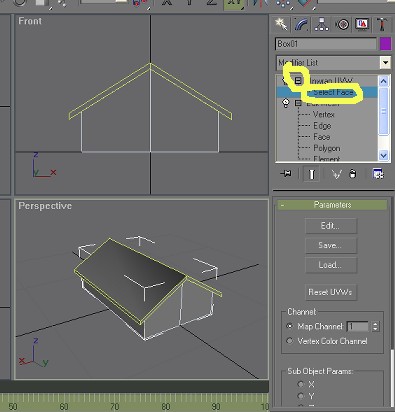This screenshot has width=395, height=412.
Task: Open the Display command panel tab
Action: 362,24
